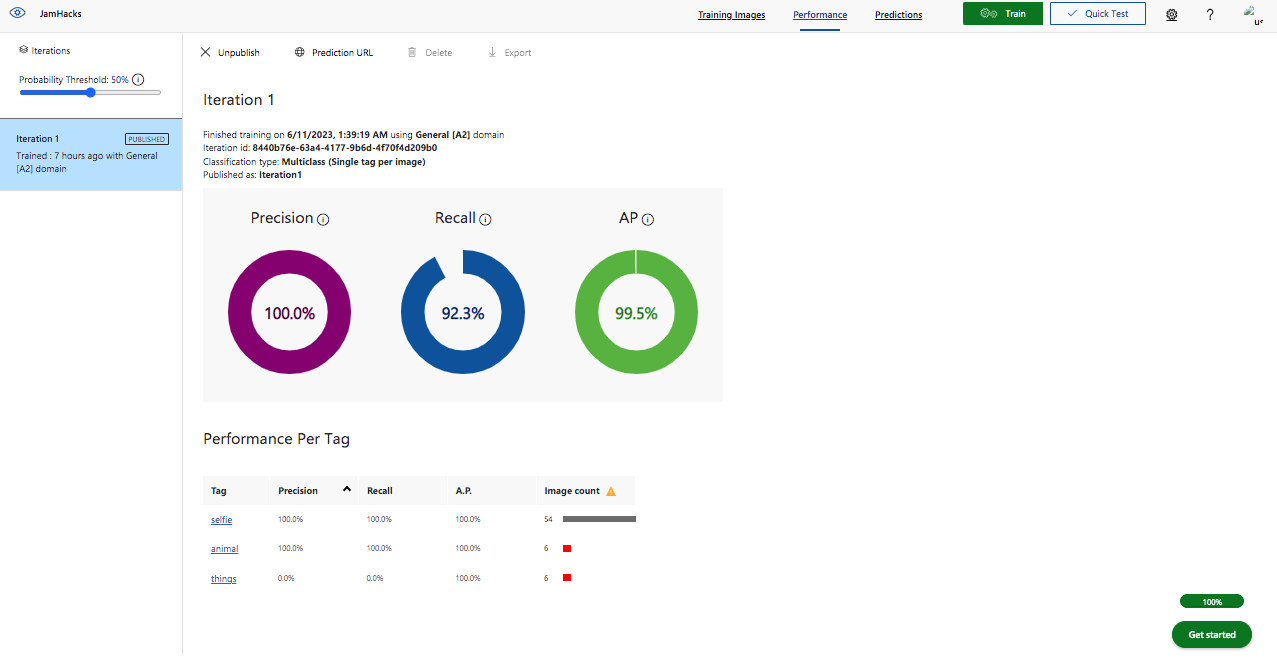This screenshot has width=1277, height=658.
Task: Click the Recall donut chart showing 92.3%
Action: tap(463, 312)
